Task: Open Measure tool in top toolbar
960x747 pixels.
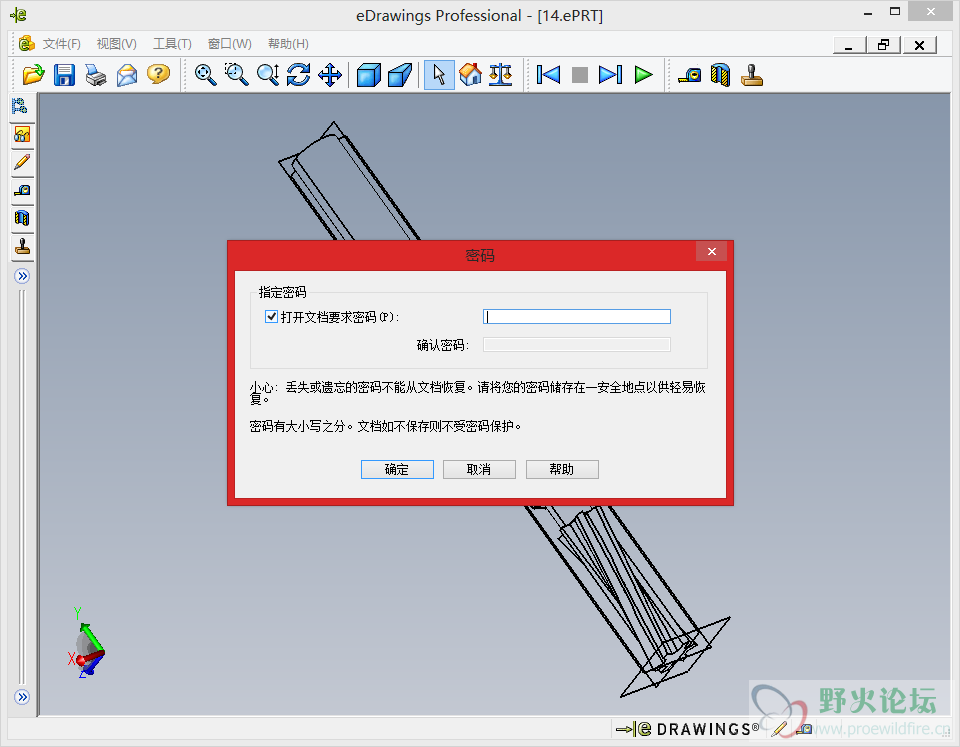Action: 690,75
